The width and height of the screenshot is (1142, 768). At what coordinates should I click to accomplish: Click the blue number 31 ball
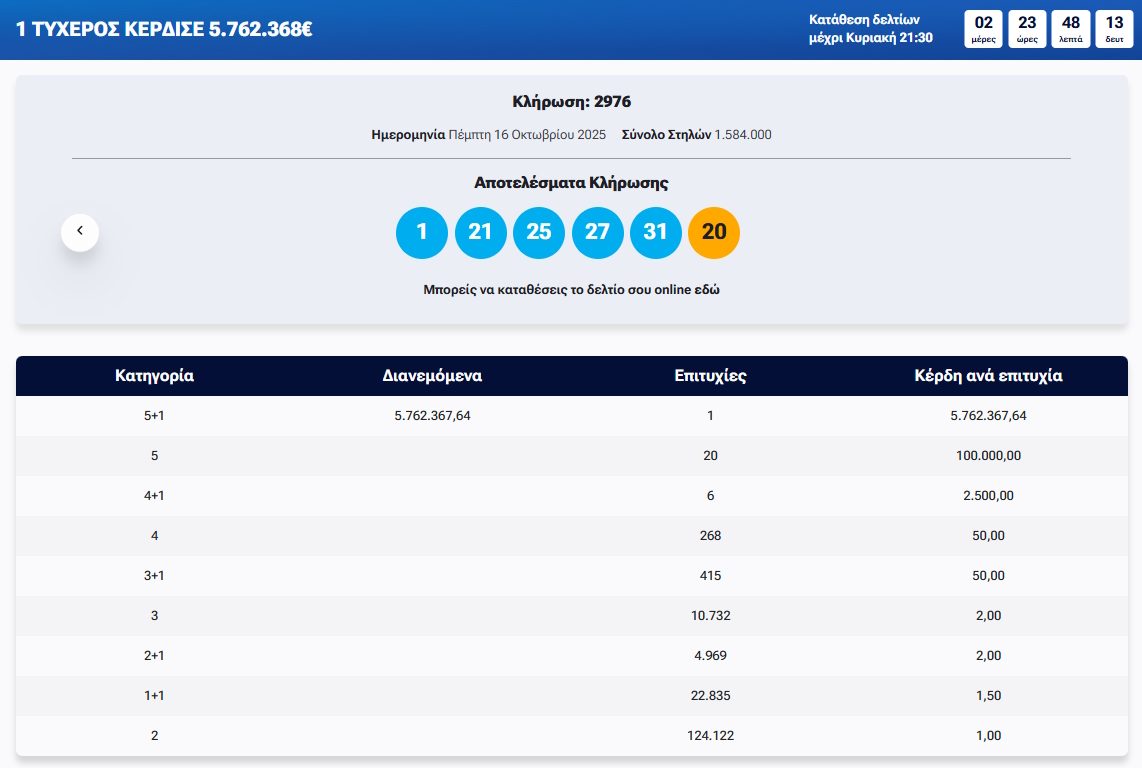[x=655, y=232]
